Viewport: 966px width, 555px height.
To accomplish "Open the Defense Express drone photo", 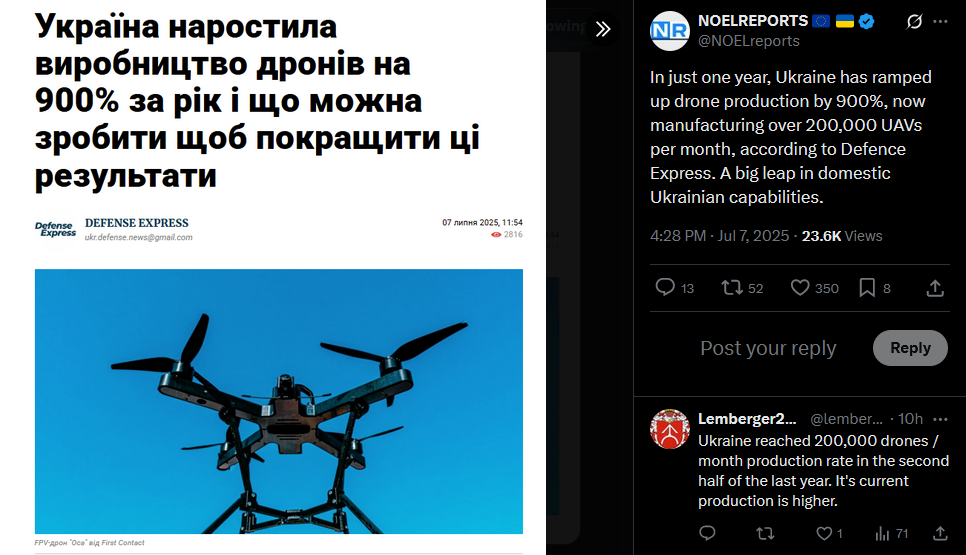I will [x=278, y=401].
